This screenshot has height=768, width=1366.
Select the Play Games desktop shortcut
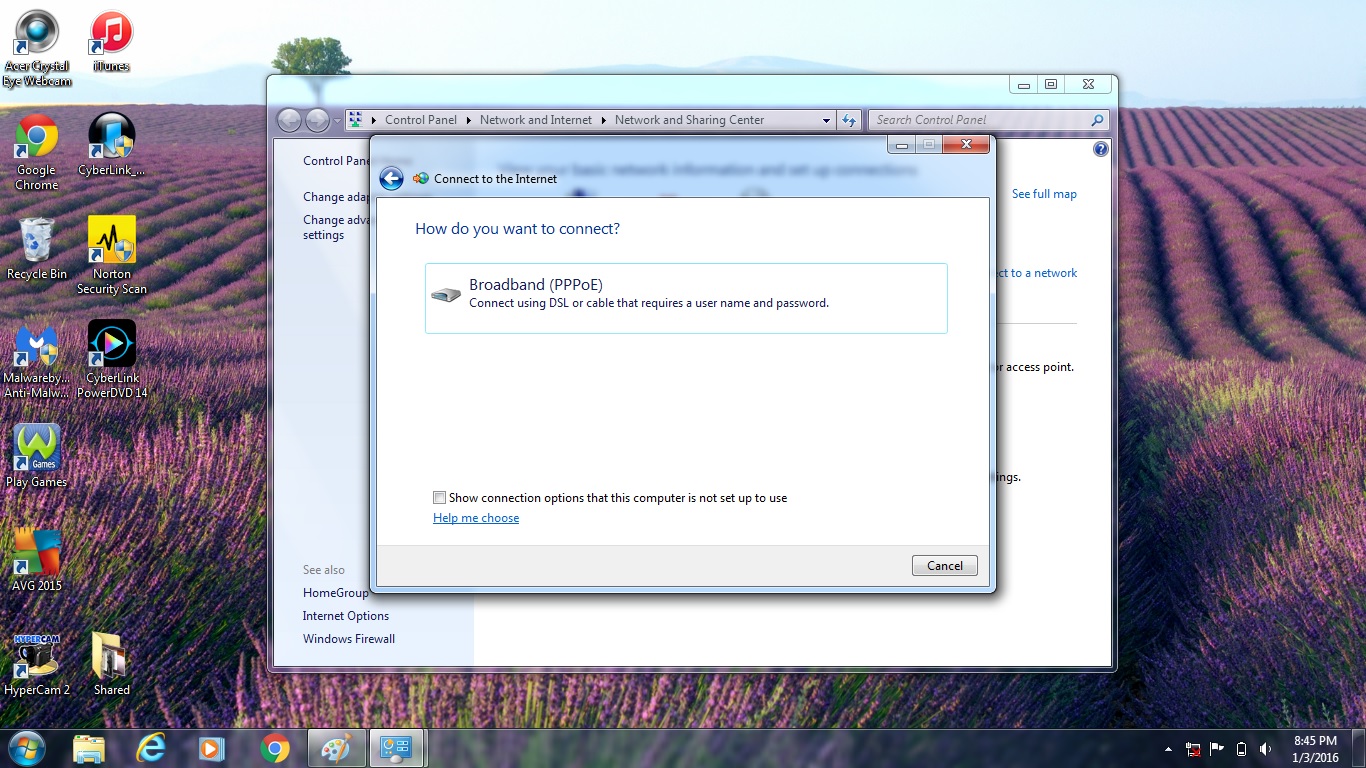(37, 457)
